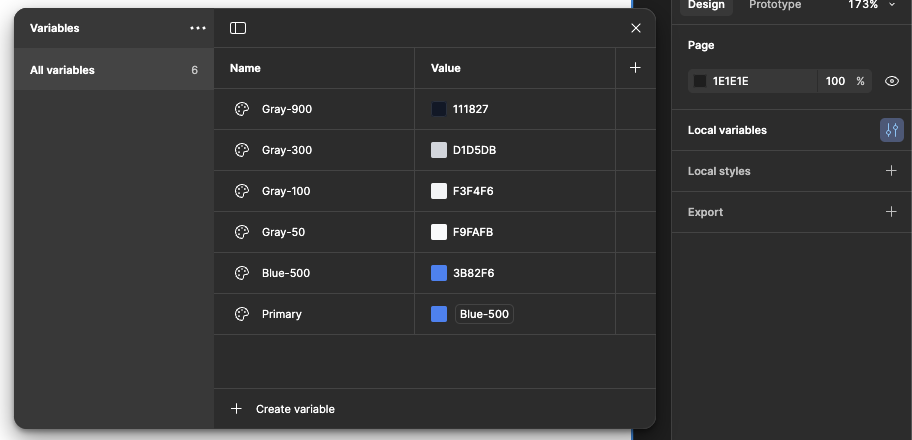Image resolution: width=912 pixels, height=440 pixels.
Task: Click the Blue-500 alias chip on Primary
Action: click(484, 314)
